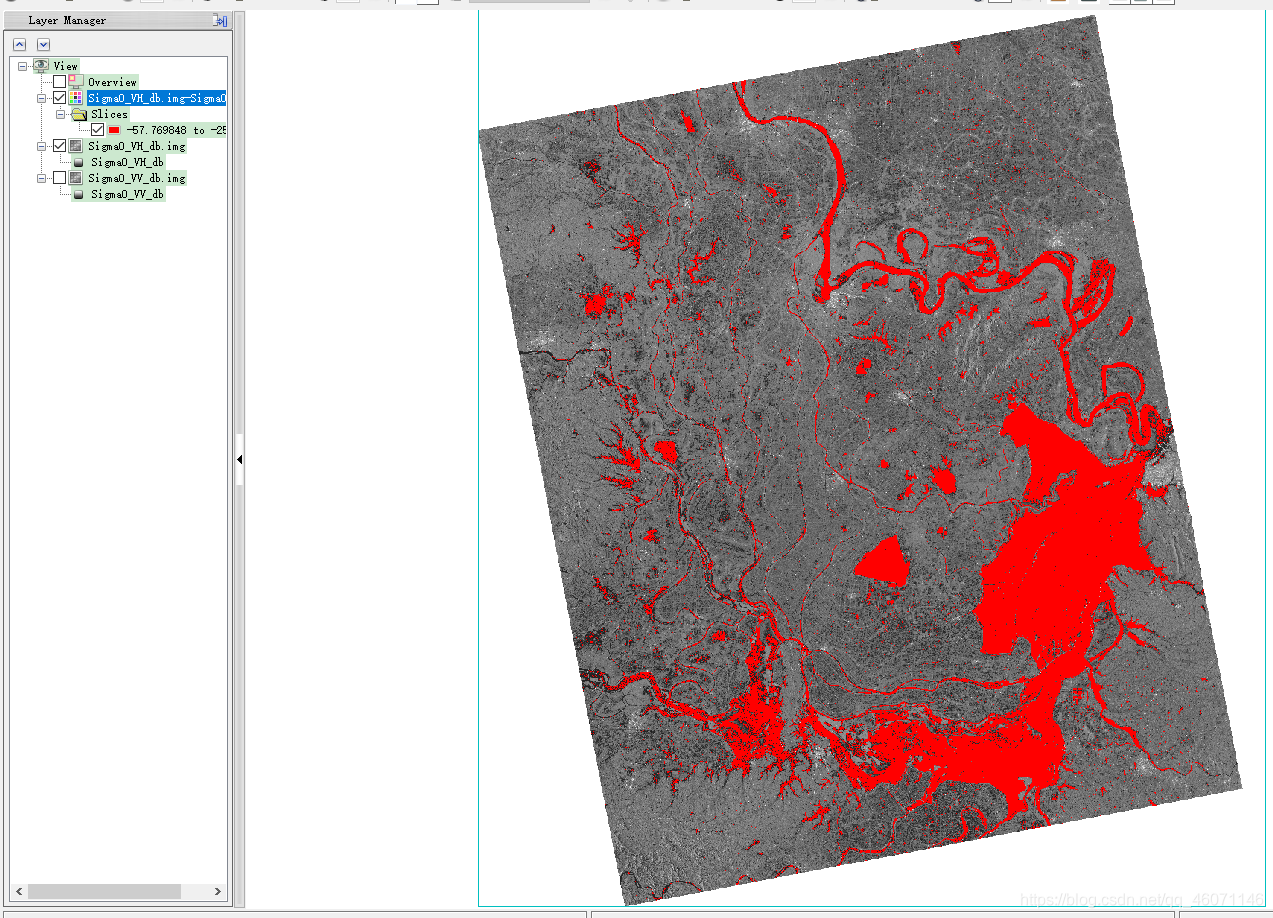Collapse the Sigma0_VH_db.img-Sigma0 slice layer node

pyautogui.click(x=41, y=99)
